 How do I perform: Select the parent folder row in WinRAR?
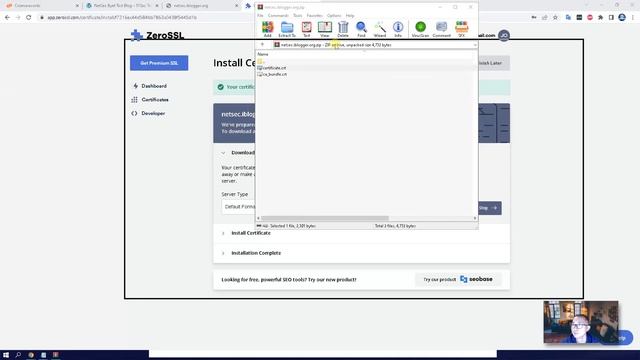(x=261, y=62)
